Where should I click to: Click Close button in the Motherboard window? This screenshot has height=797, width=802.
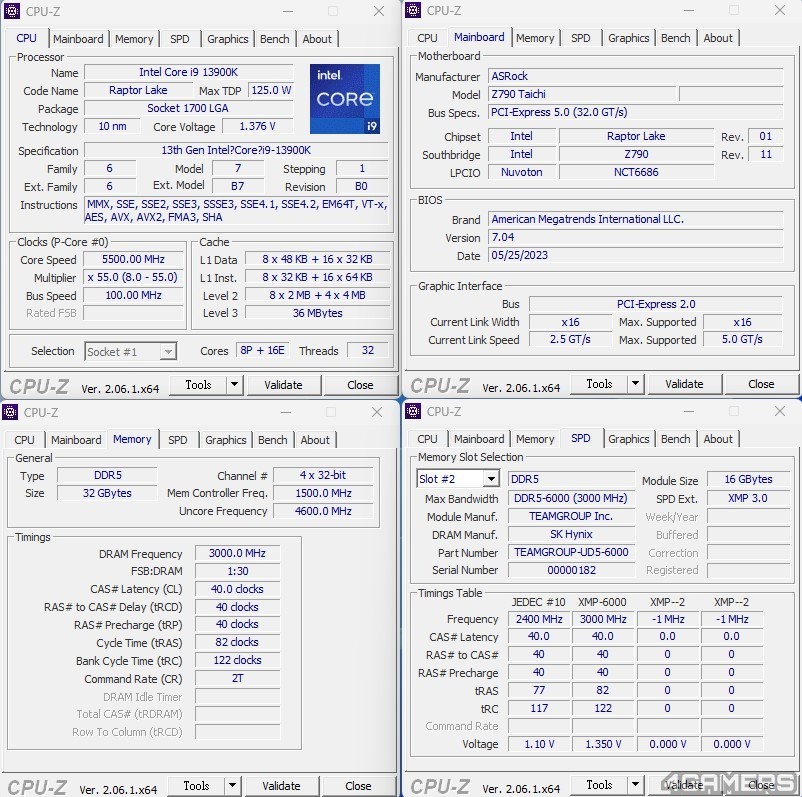(761, 384)
